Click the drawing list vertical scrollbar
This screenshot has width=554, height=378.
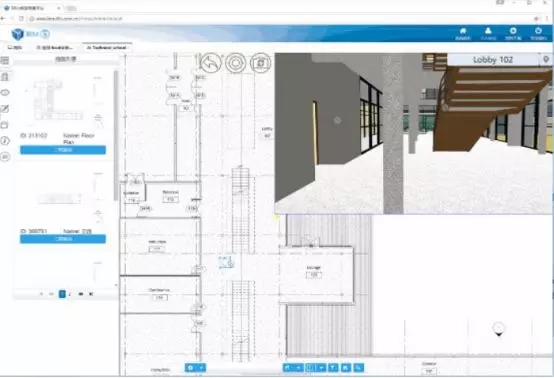(x=116, y=136)
